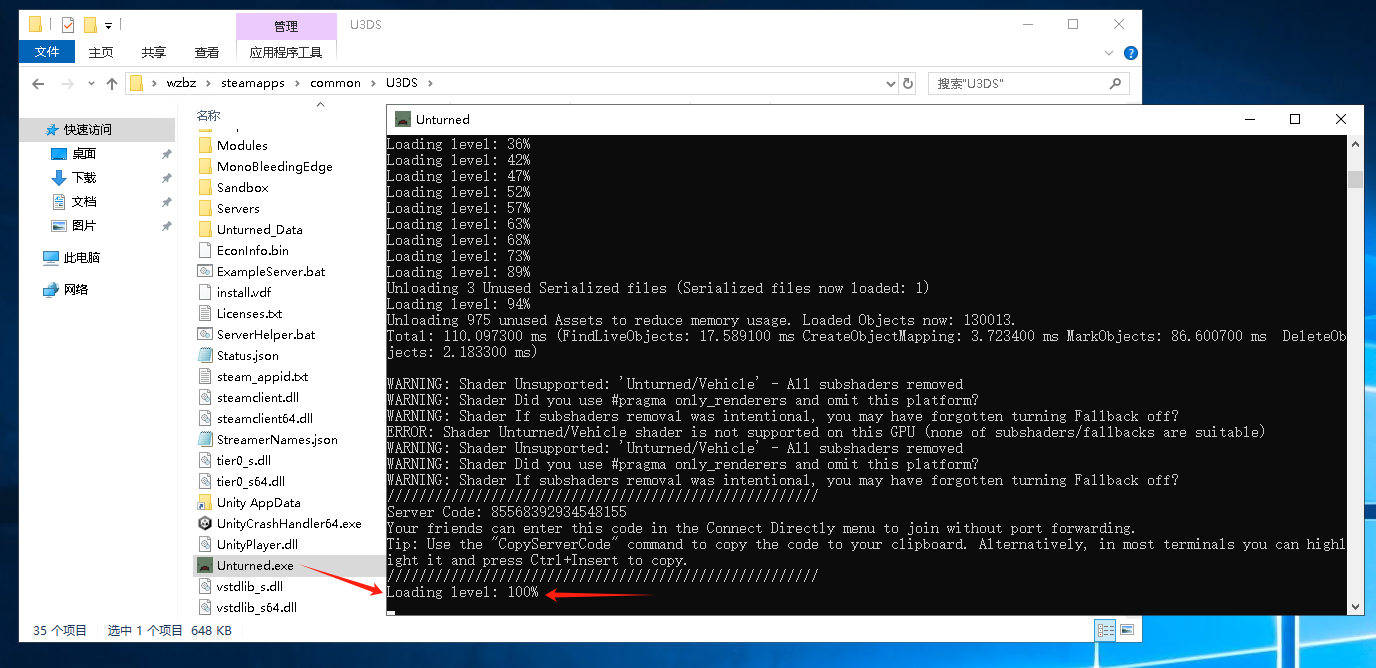Select the EconInfo.bin file icon
The image size is (1376, 668).
(x=205, y=250)
